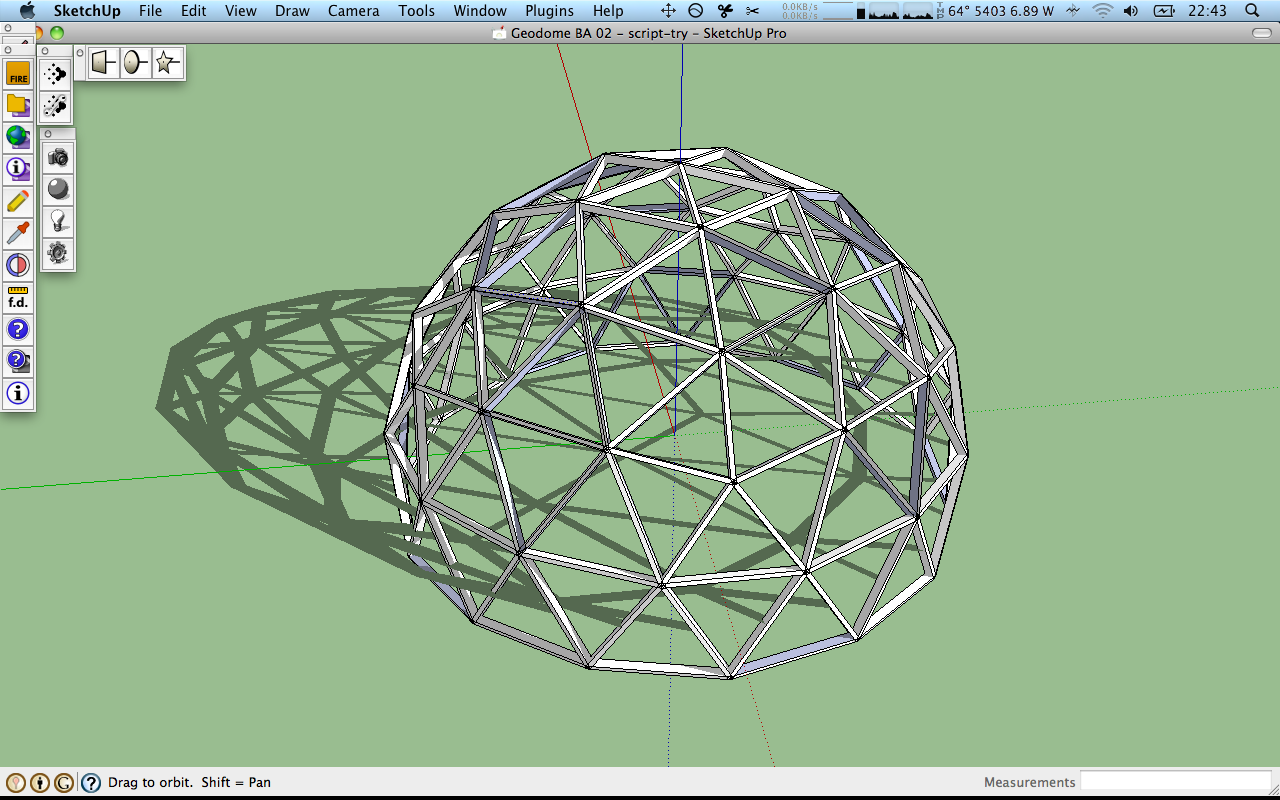Open the Camera menu
The width and height of the screenshot is (1280, 800).
353,11
